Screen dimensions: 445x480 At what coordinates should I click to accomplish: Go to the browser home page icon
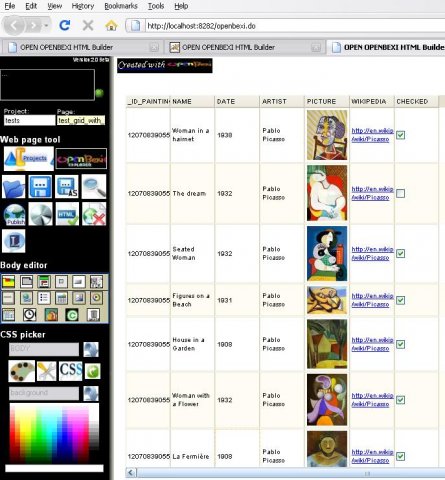[111, 25]
